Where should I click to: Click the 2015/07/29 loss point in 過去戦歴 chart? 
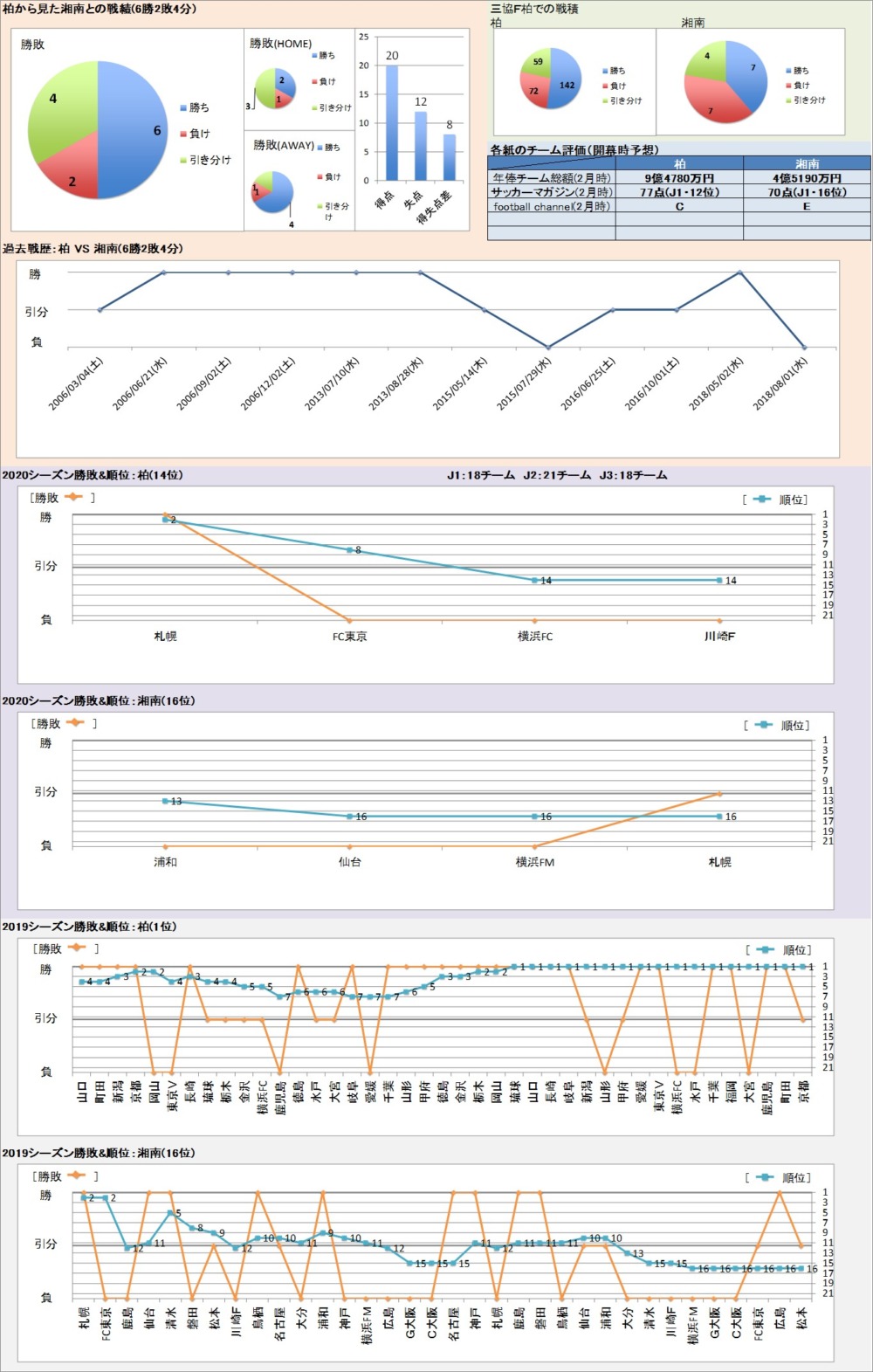548,348
